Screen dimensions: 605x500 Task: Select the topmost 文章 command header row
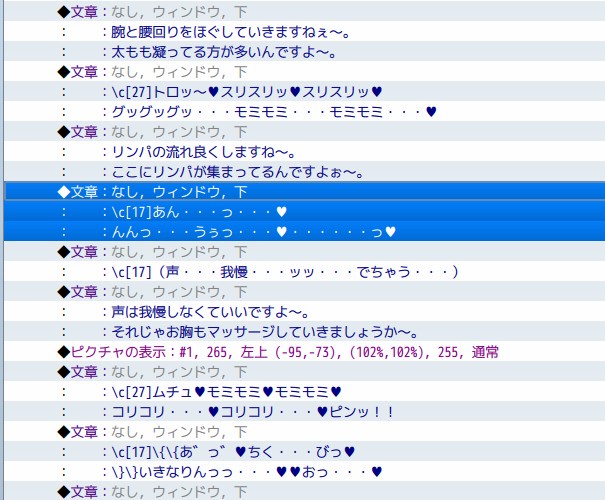pos(150,11)
